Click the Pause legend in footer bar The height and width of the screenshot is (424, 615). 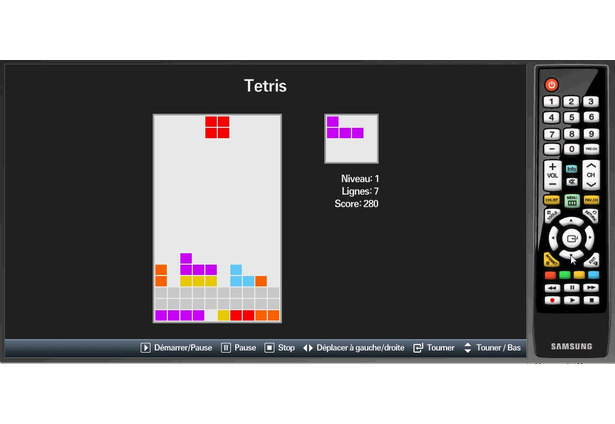pyautogui.click(x=238, y=348)
